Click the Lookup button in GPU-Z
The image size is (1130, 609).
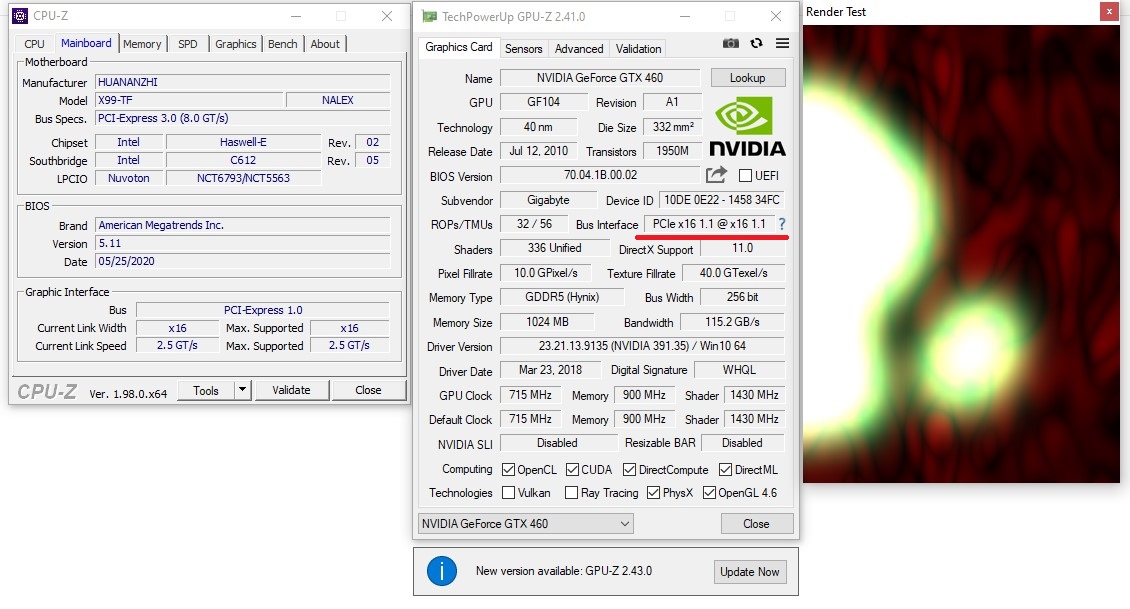coord(747,78)
